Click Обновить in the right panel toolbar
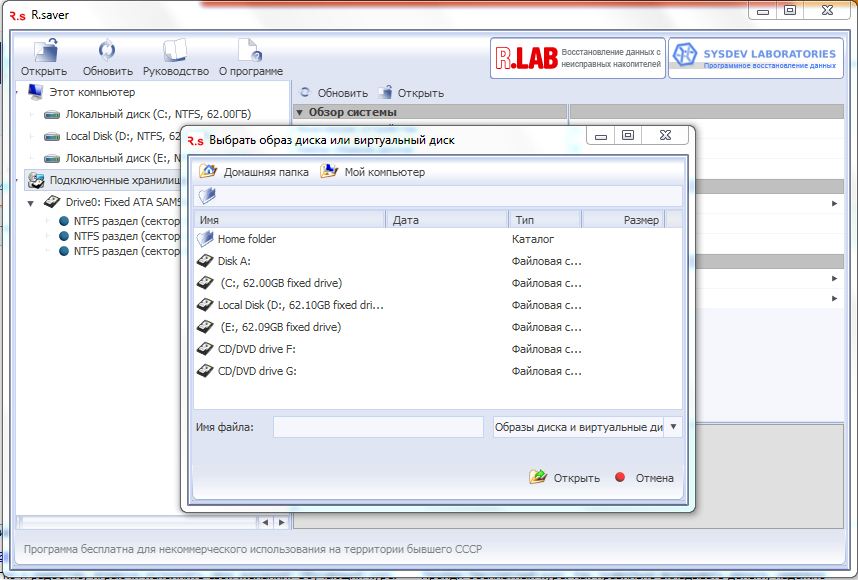The width and height of the screenshot is (858, 580). [334, 92]
